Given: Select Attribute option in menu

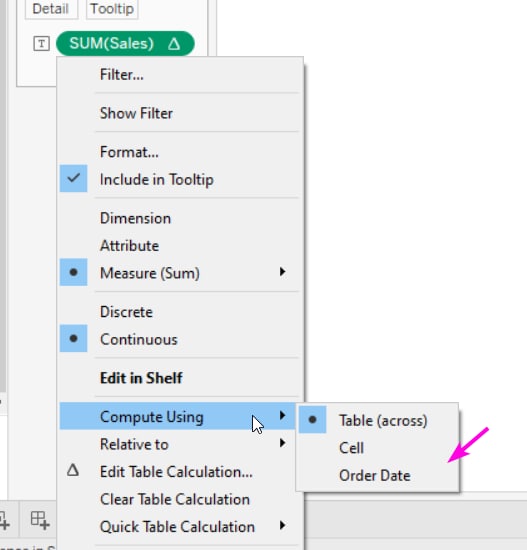Looking at the screenshot, I should (179, 246).
